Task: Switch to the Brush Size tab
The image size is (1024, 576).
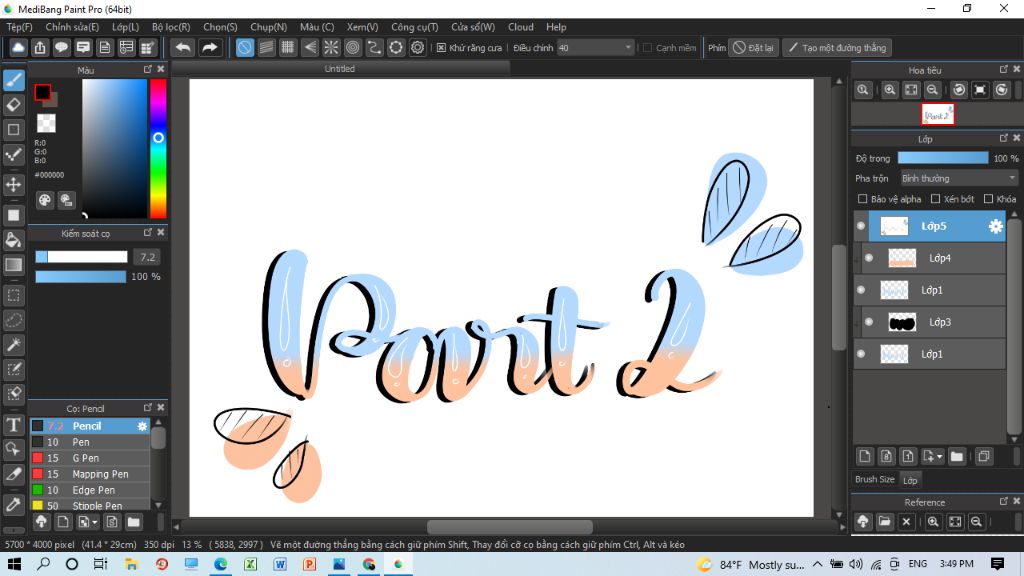Action: (874, 480)
